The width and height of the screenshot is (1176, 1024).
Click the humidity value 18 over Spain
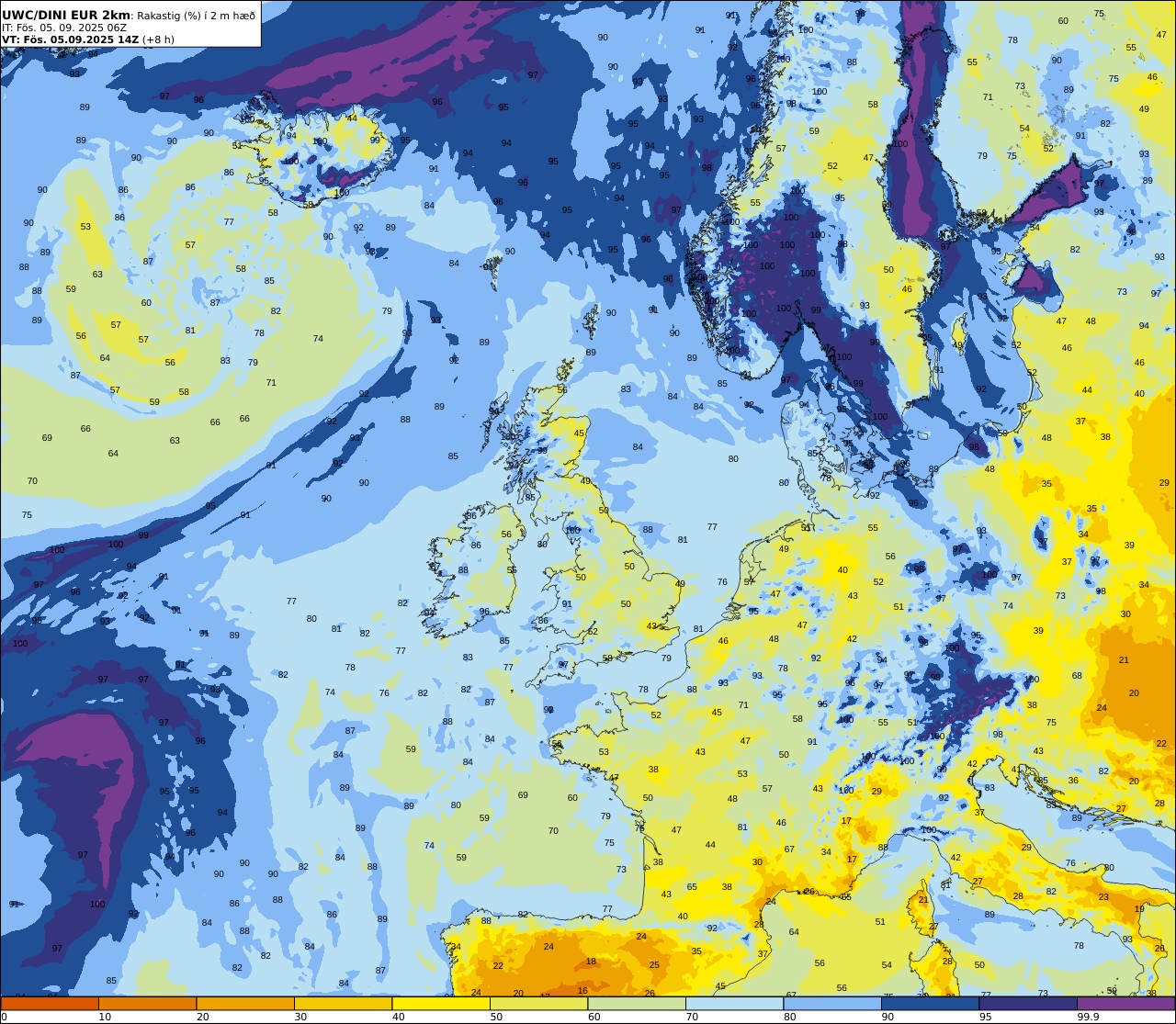pyautogui.click(x=591, y=962)
